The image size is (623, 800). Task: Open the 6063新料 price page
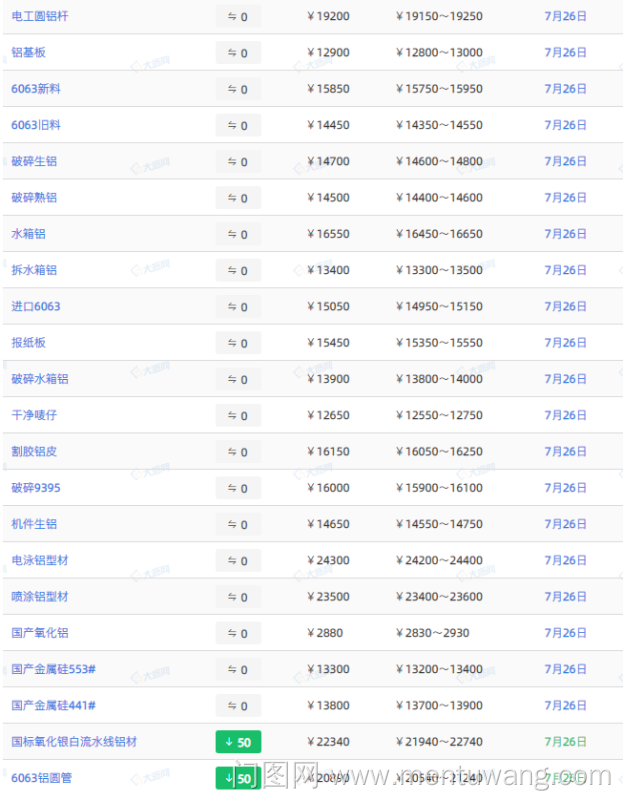[x=36, y=89]
